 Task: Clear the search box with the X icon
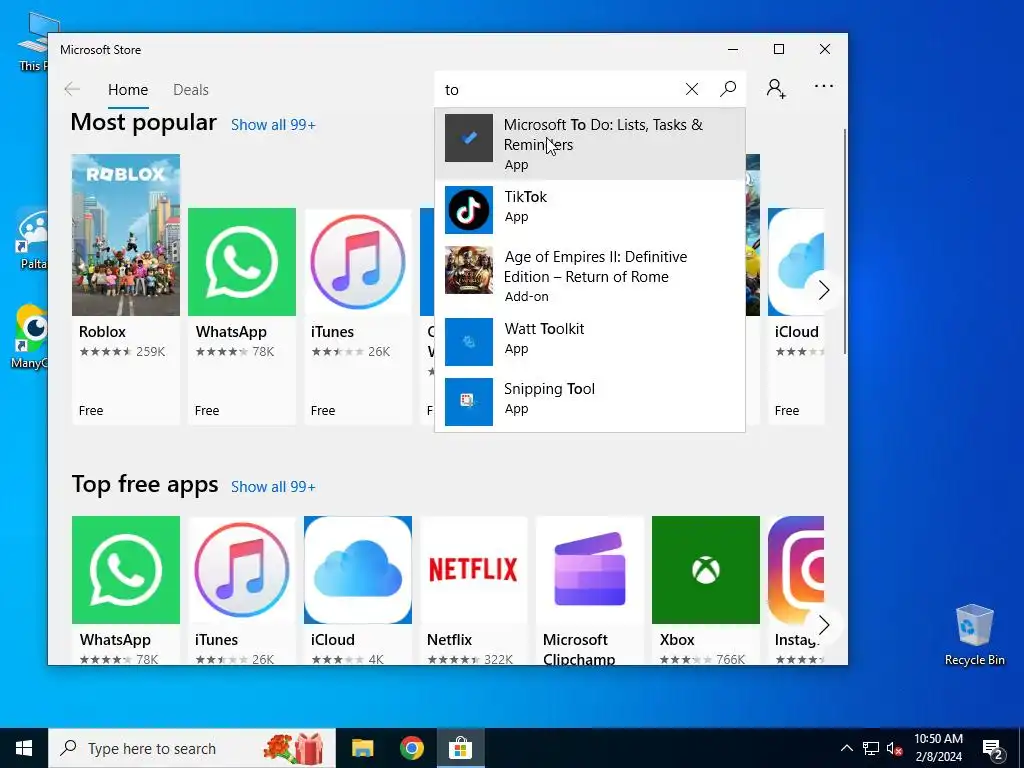(x=692, y=89)
